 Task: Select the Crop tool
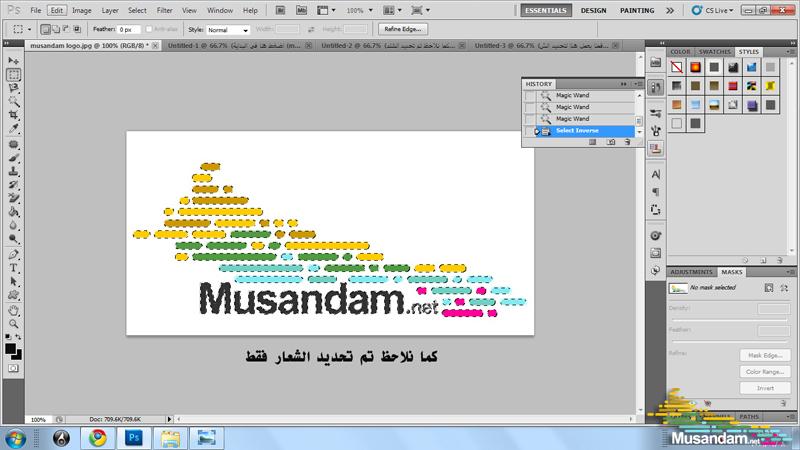click(x=13, y=115)
